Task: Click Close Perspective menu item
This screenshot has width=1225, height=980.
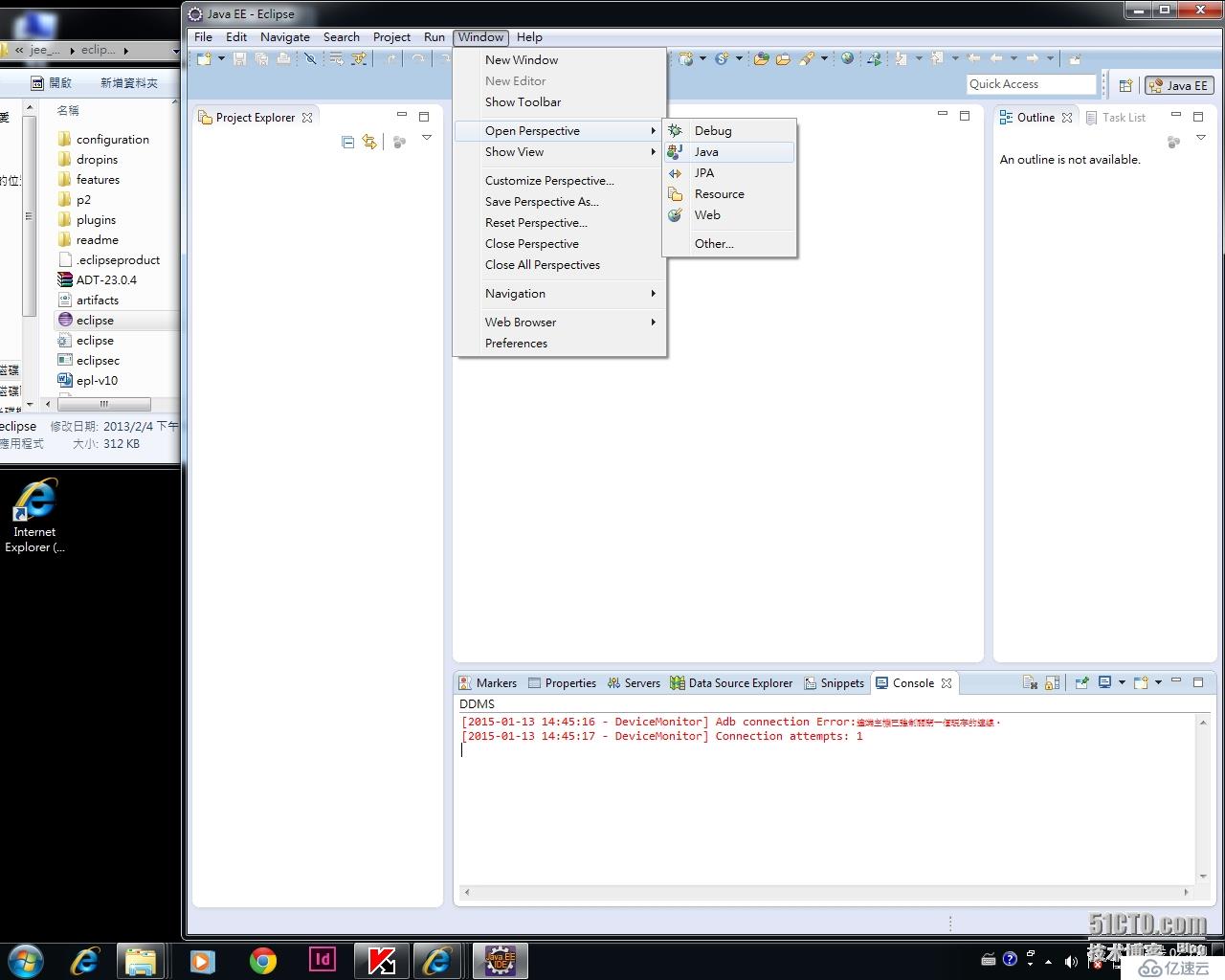Action: pos(559,244)
